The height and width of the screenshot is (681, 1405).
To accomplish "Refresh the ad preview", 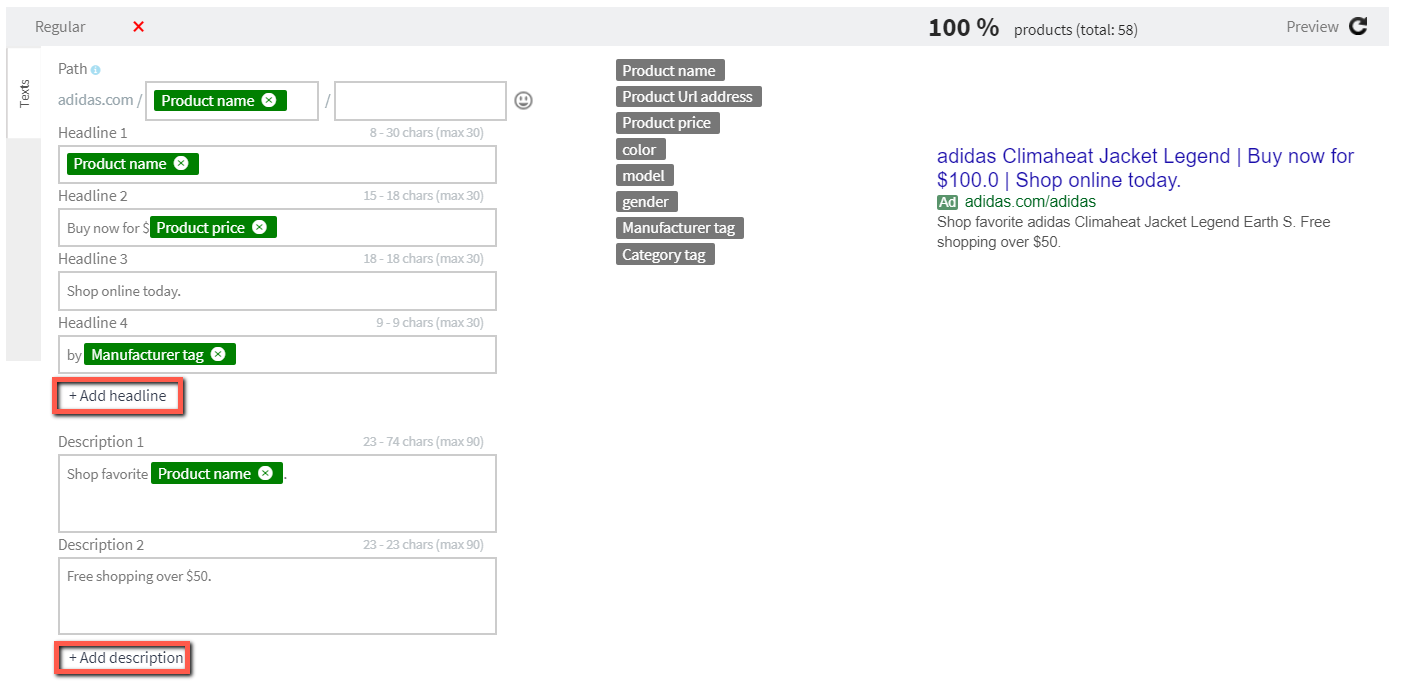I will coord(1357,27).
